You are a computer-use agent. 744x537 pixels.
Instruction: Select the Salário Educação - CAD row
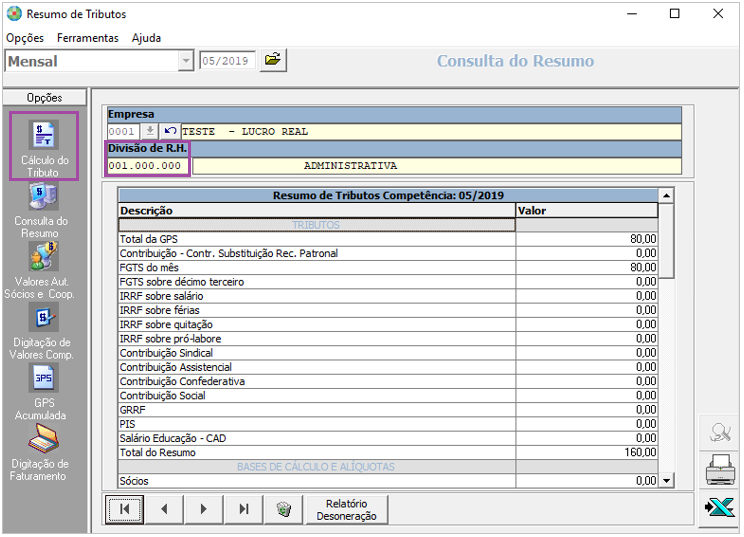(x=388, y=438)
